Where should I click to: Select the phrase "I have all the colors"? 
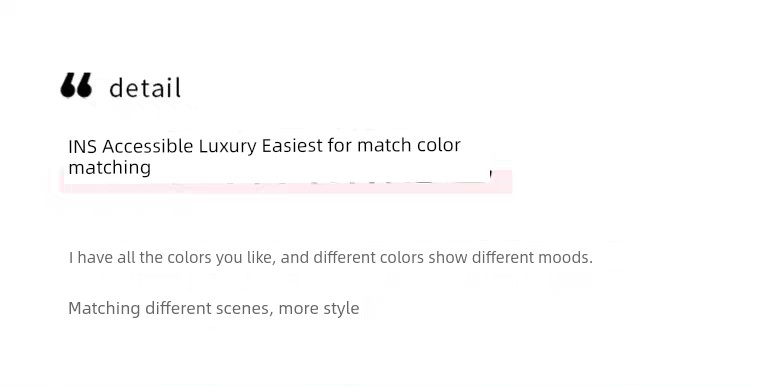pyautogui.click(x=140, y=257)
